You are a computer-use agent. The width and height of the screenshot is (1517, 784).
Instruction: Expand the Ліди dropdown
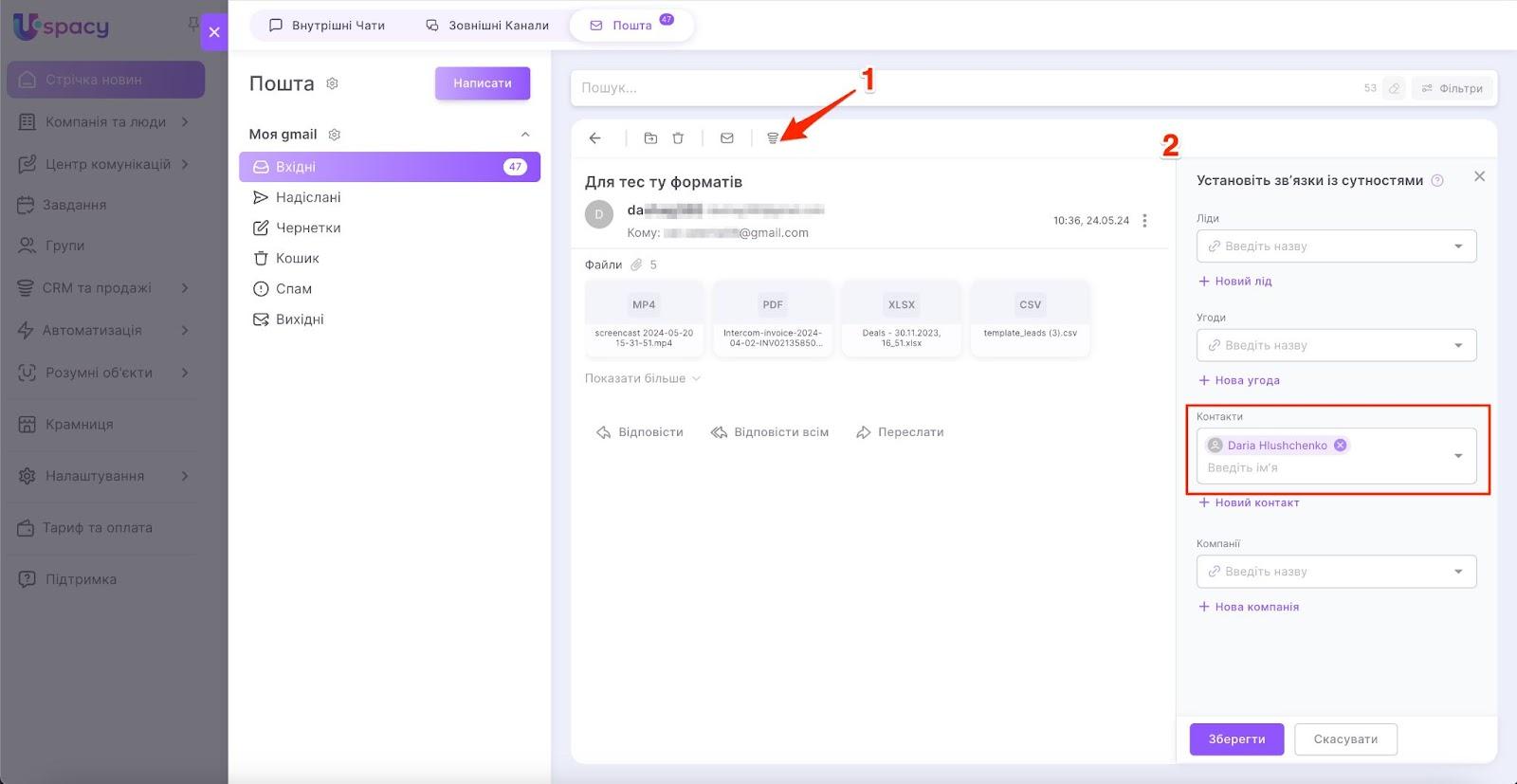pos(1457,246)
